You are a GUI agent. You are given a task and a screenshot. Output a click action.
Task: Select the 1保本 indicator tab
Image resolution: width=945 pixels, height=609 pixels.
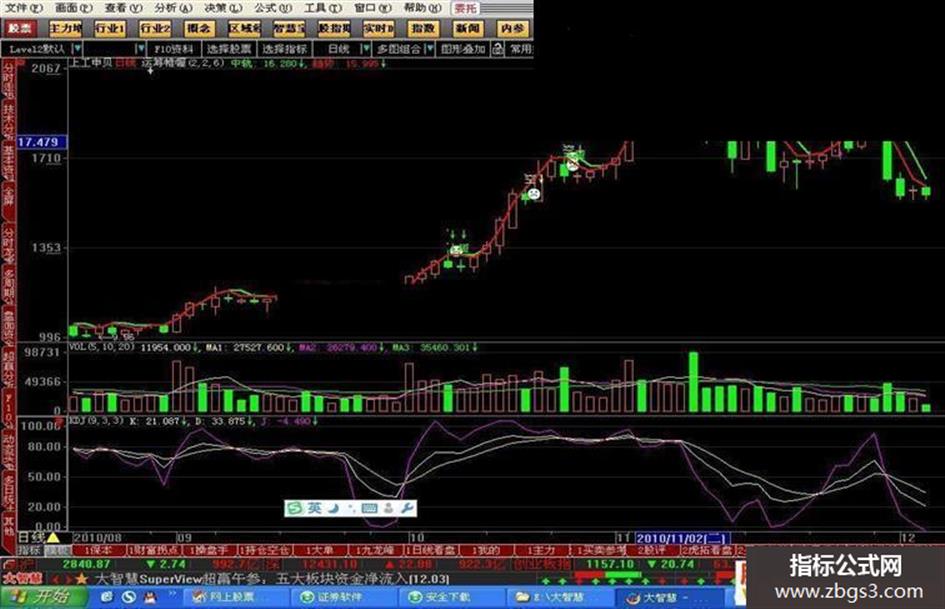[99, 551]
